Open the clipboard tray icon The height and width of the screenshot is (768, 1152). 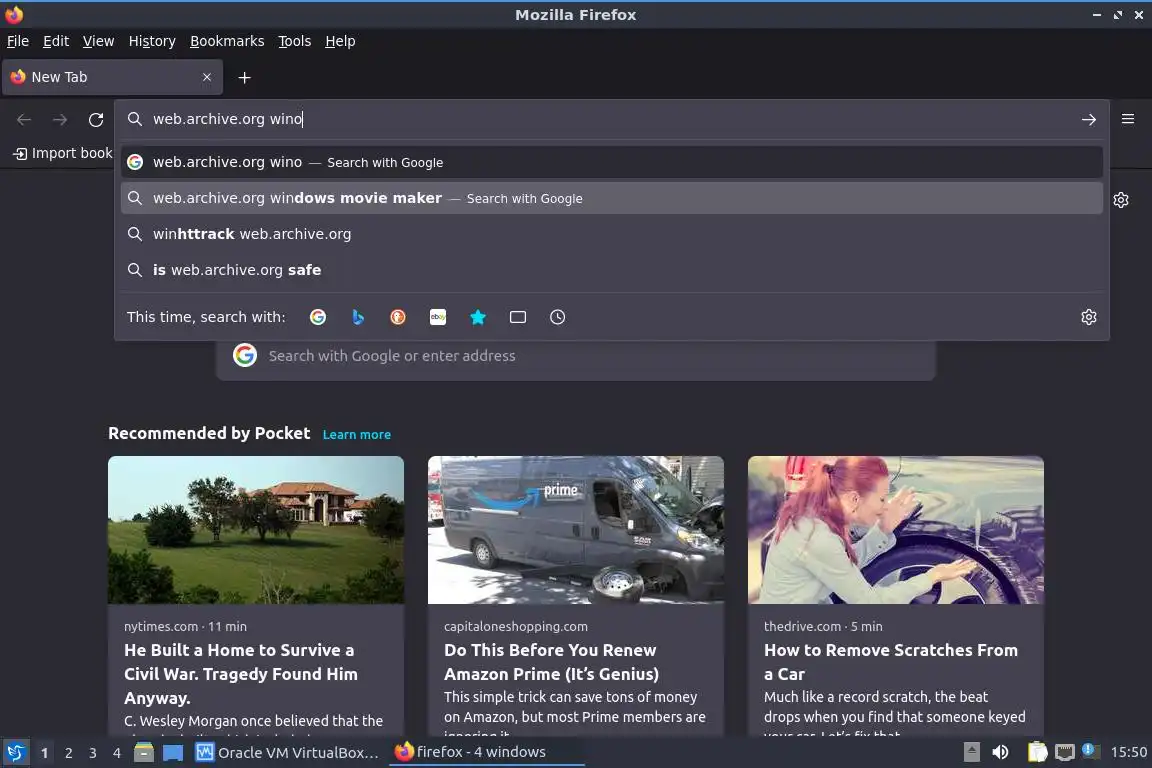(x=1037, y=752)
